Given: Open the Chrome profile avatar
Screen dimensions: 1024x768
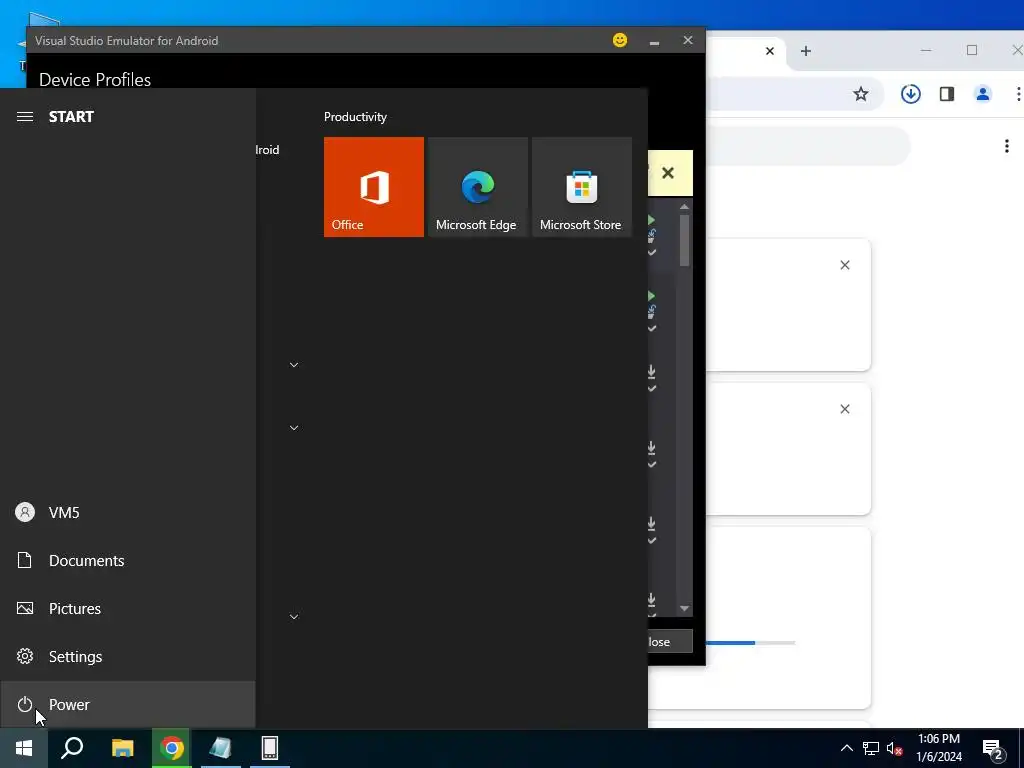Looking at the screenshot, I should click(x=983, y=94).
